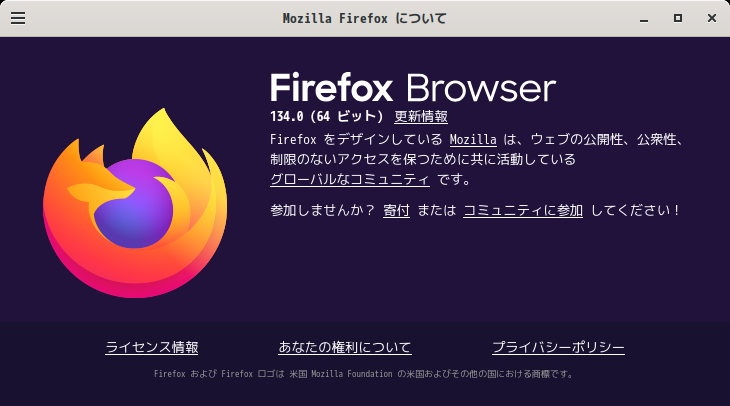This screenshot has height=406, width=730.
Task: Open the プライバシーポリシー link
Action: click(x=558, y=347)
